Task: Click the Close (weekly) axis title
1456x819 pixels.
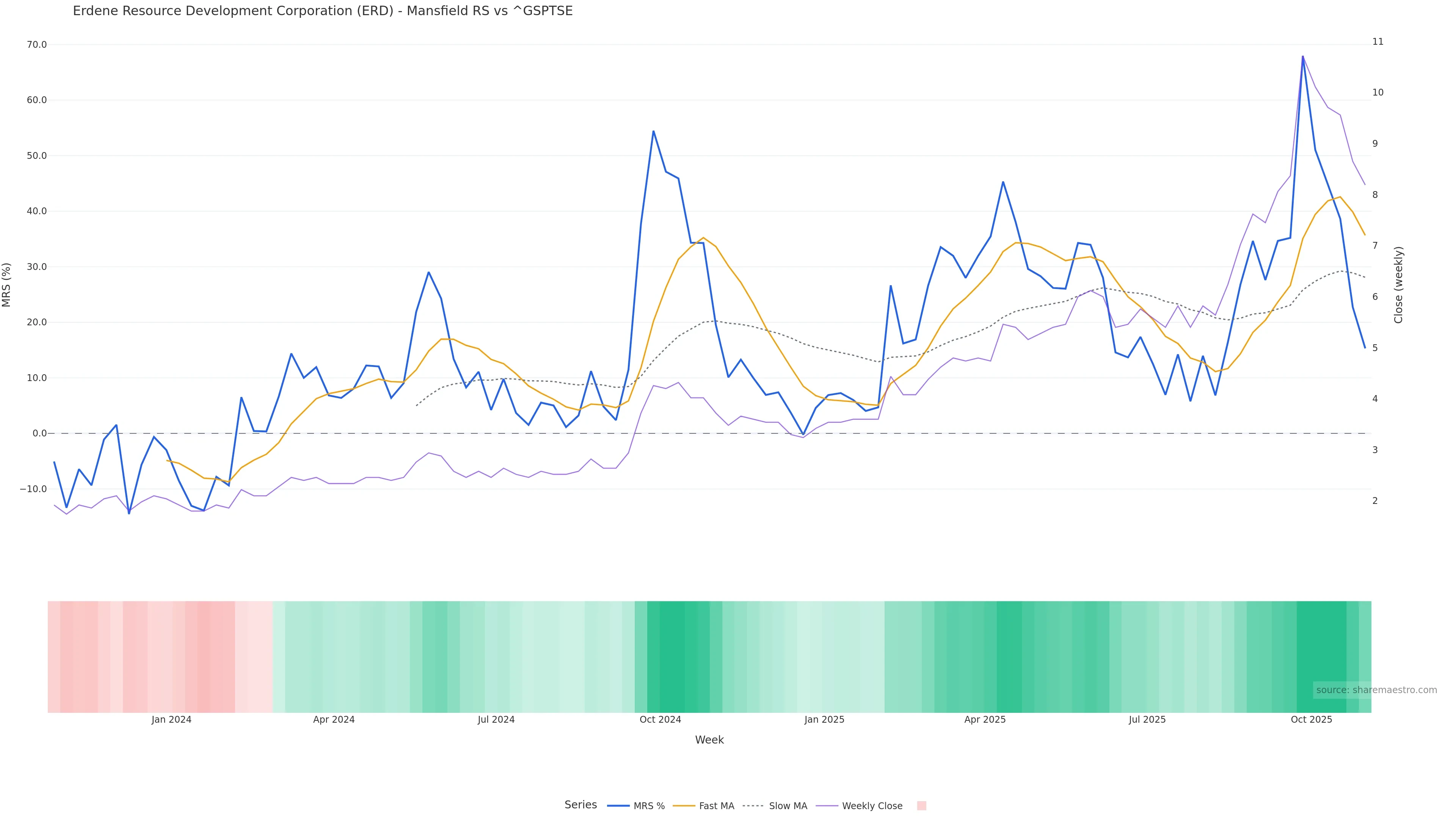Action: 1398,285
